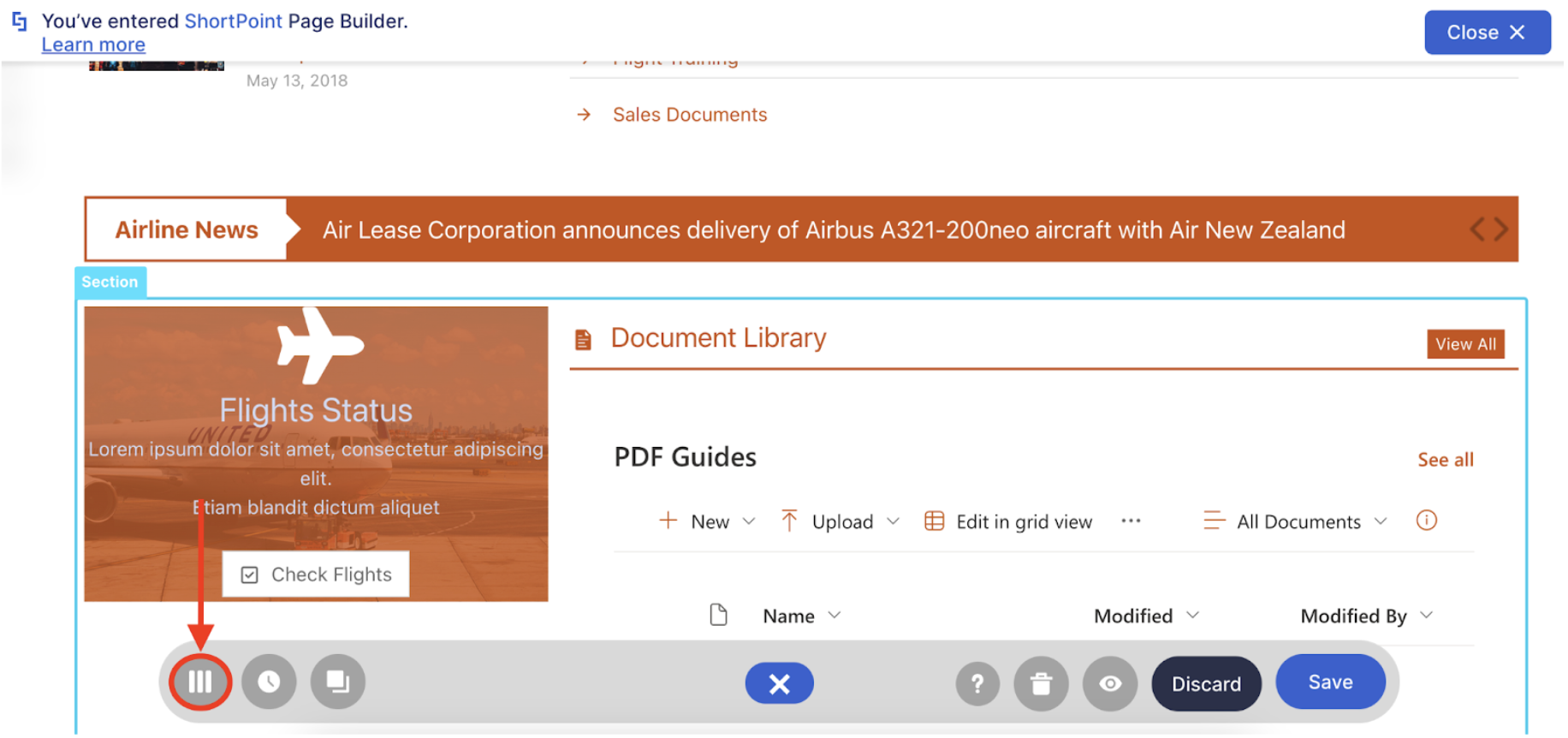
Task: Open the version history clock icon
Action: 269,682
